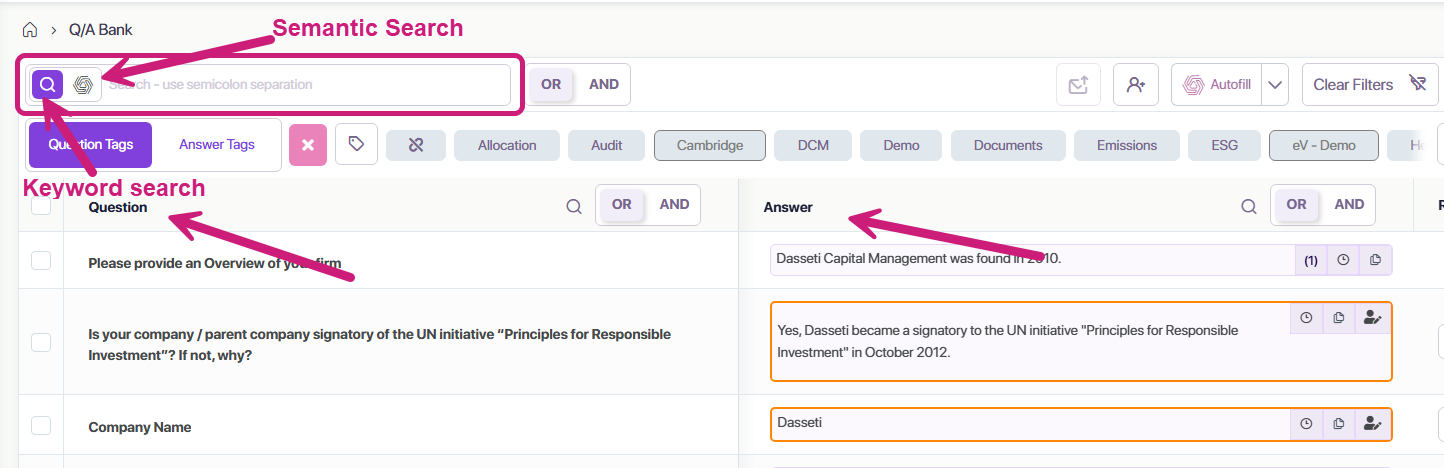Select the Cambridge tag filter
1444x468 pixels.
[x=710, y=145]
